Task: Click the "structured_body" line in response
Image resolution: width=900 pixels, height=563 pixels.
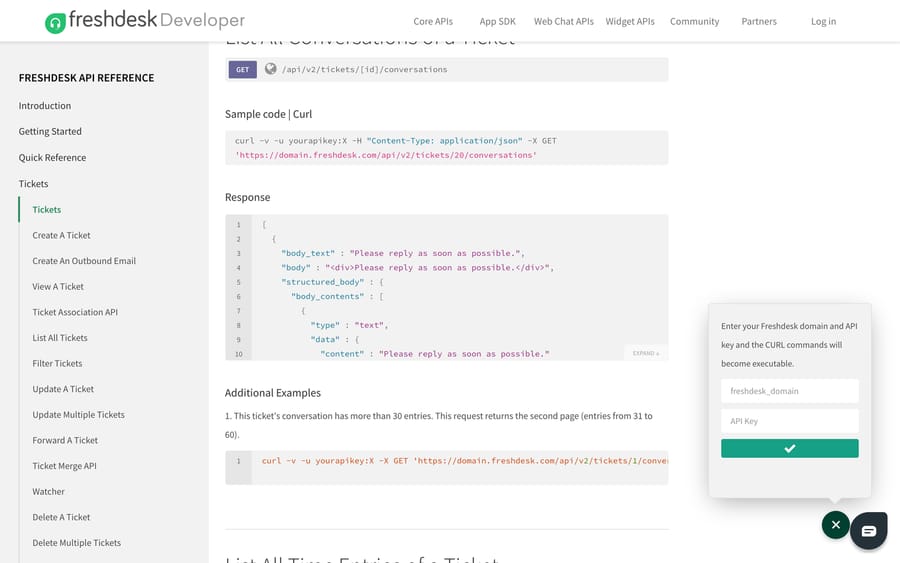Action: pyautogui.click(x=332, y=282)
